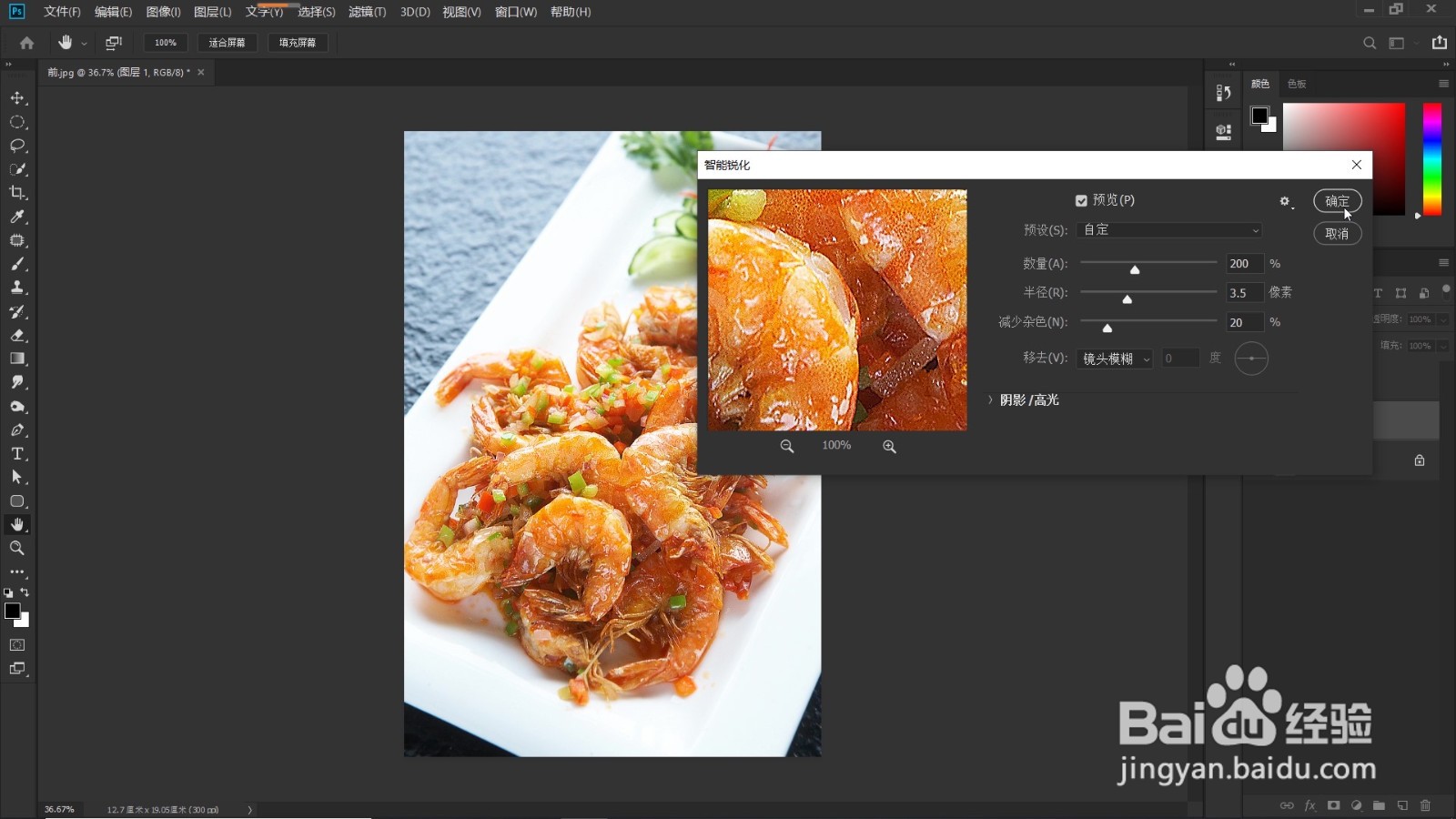This screenshot has height=819, width=1456.
Task: Switch to the Swatches (色板) tab
Action: tap(1297, 84)
